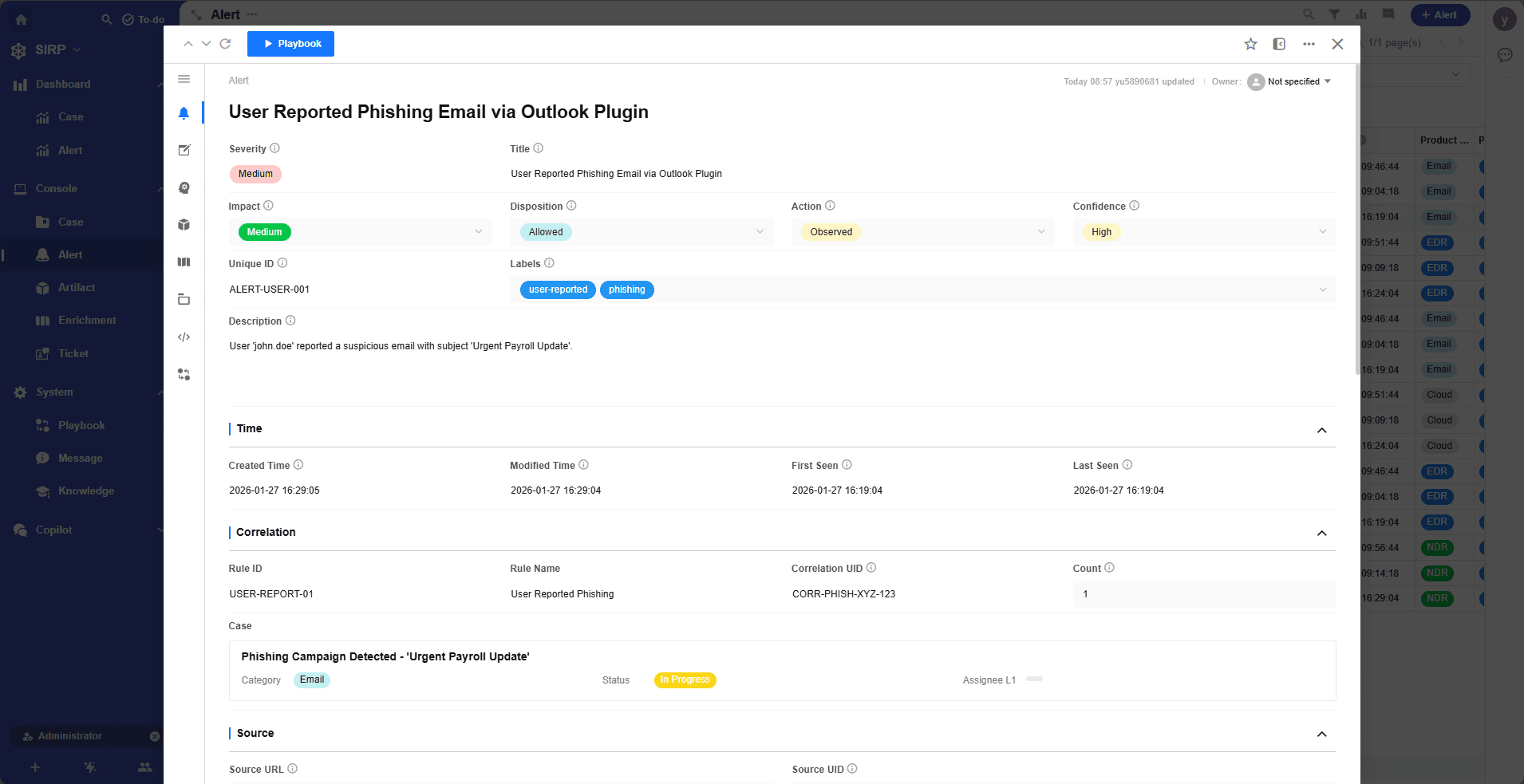
Task: Click the Count input field
Action: tap(1203, 594)
